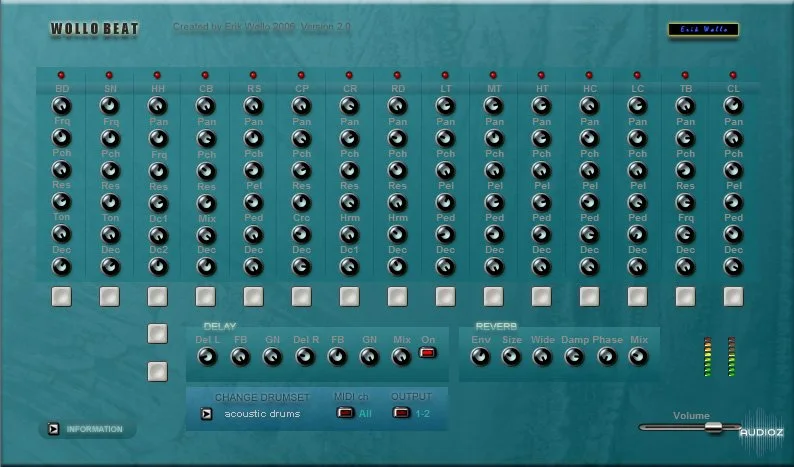Hit the lowest of the three HH pads
The image size is (794, 467).
(x=157, y=371)
